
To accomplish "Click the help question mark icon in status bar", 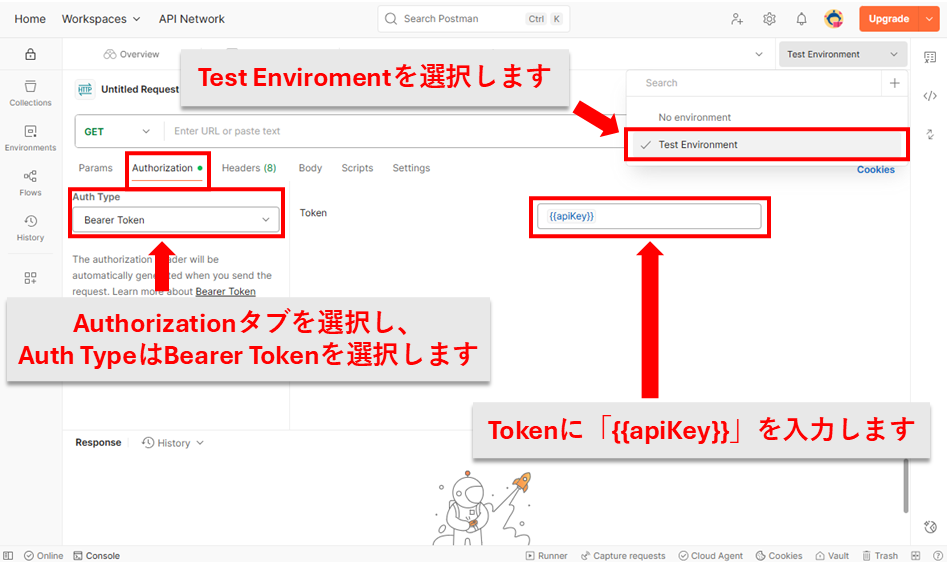I will [x=938, y=556].
